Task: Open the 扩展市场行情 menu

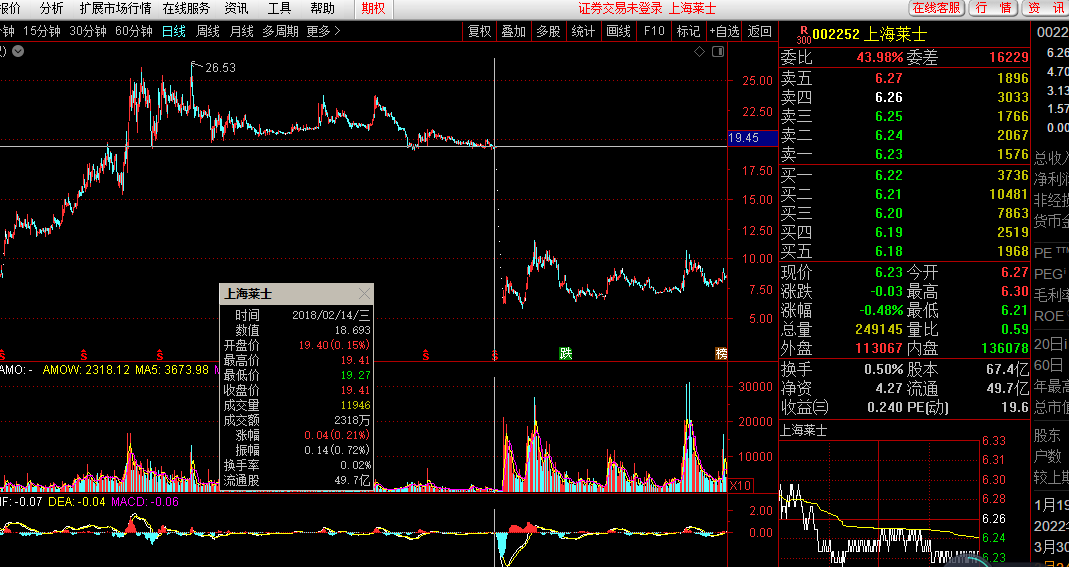Action: (x=115, y=8)
